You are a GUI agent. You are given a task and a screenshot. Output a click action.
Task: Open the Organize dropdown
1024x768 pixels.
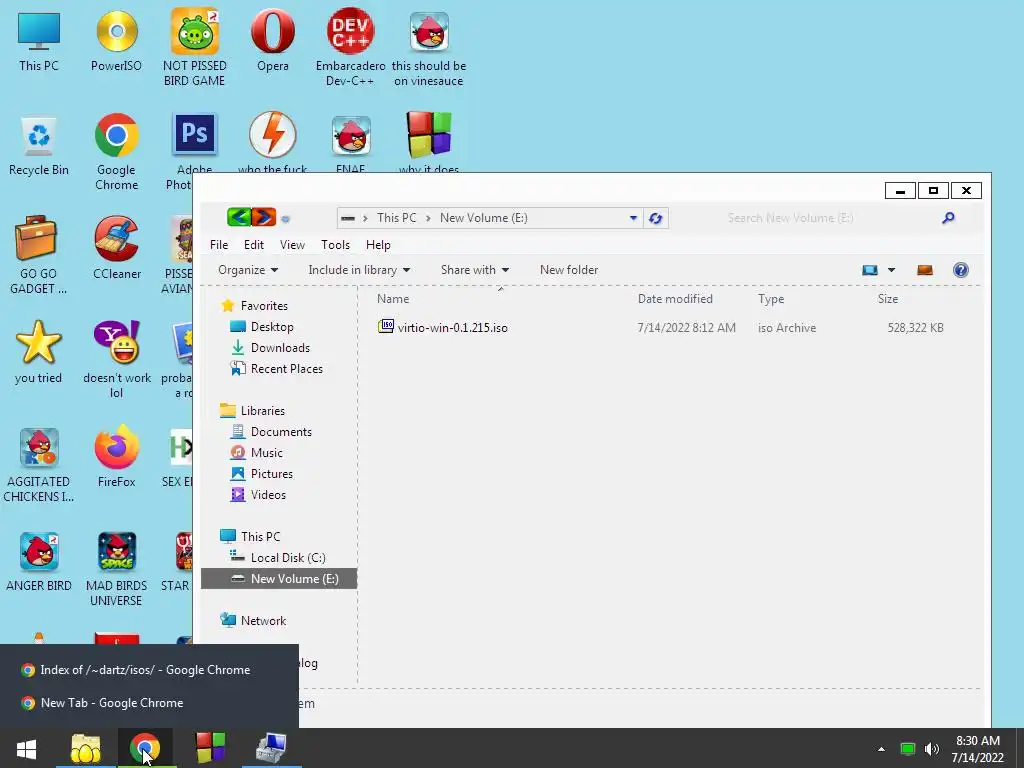click(248, 270)
